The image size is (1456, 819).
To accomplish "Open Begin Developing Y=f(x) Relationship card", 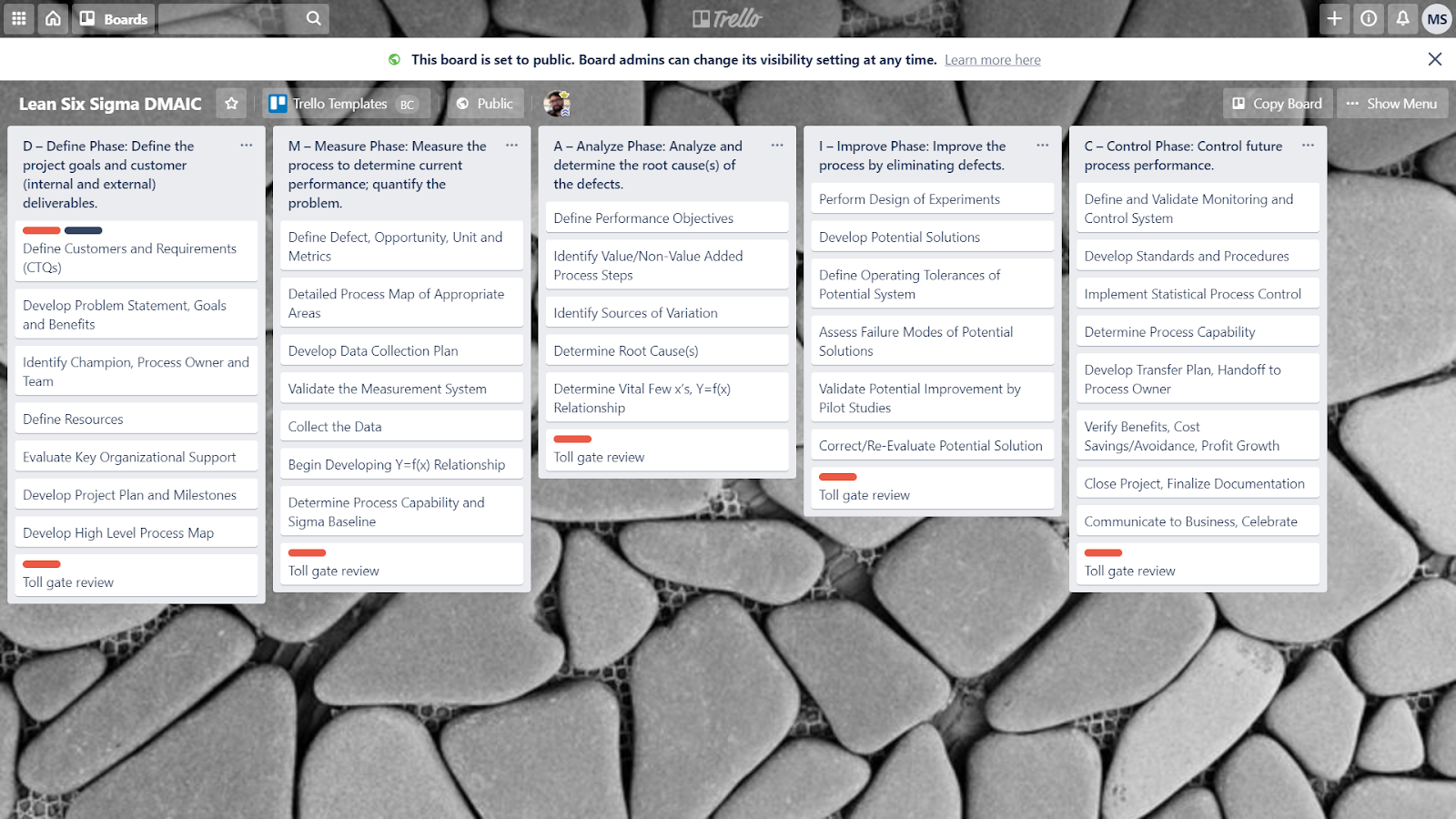I will click(x=401, y=464).
